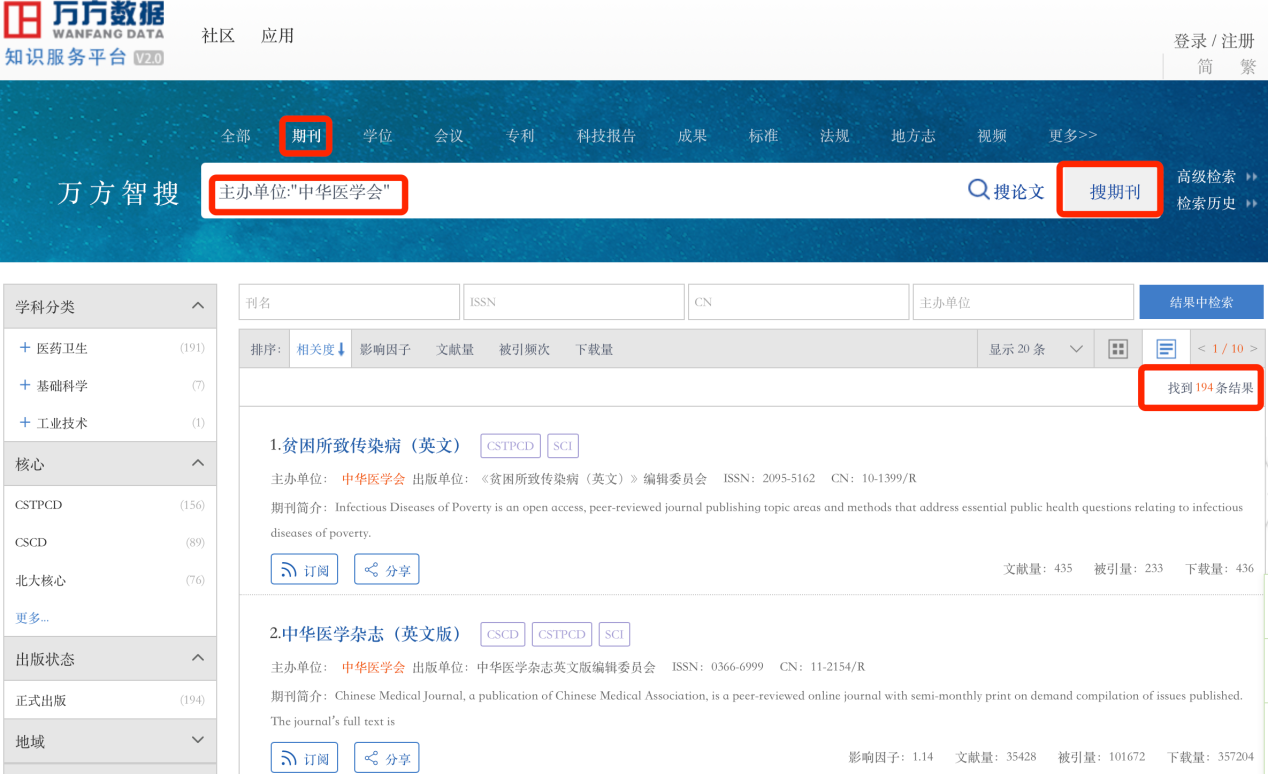
Task: Click 中华医学会 sponsor of 中华医学杂志
Action: tap(373, 667)
